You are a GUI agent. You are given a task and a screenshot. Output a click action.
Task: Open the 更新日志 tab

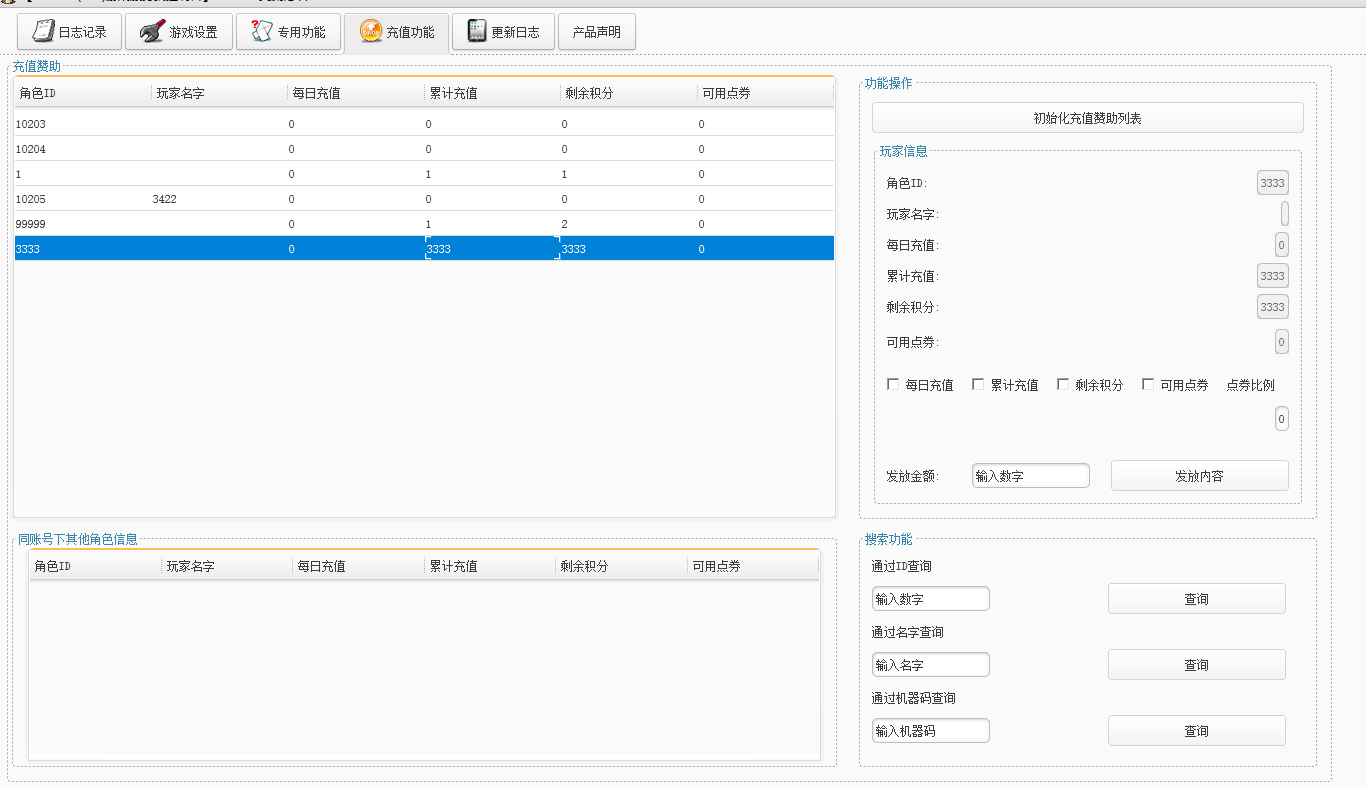coord(503,32)
